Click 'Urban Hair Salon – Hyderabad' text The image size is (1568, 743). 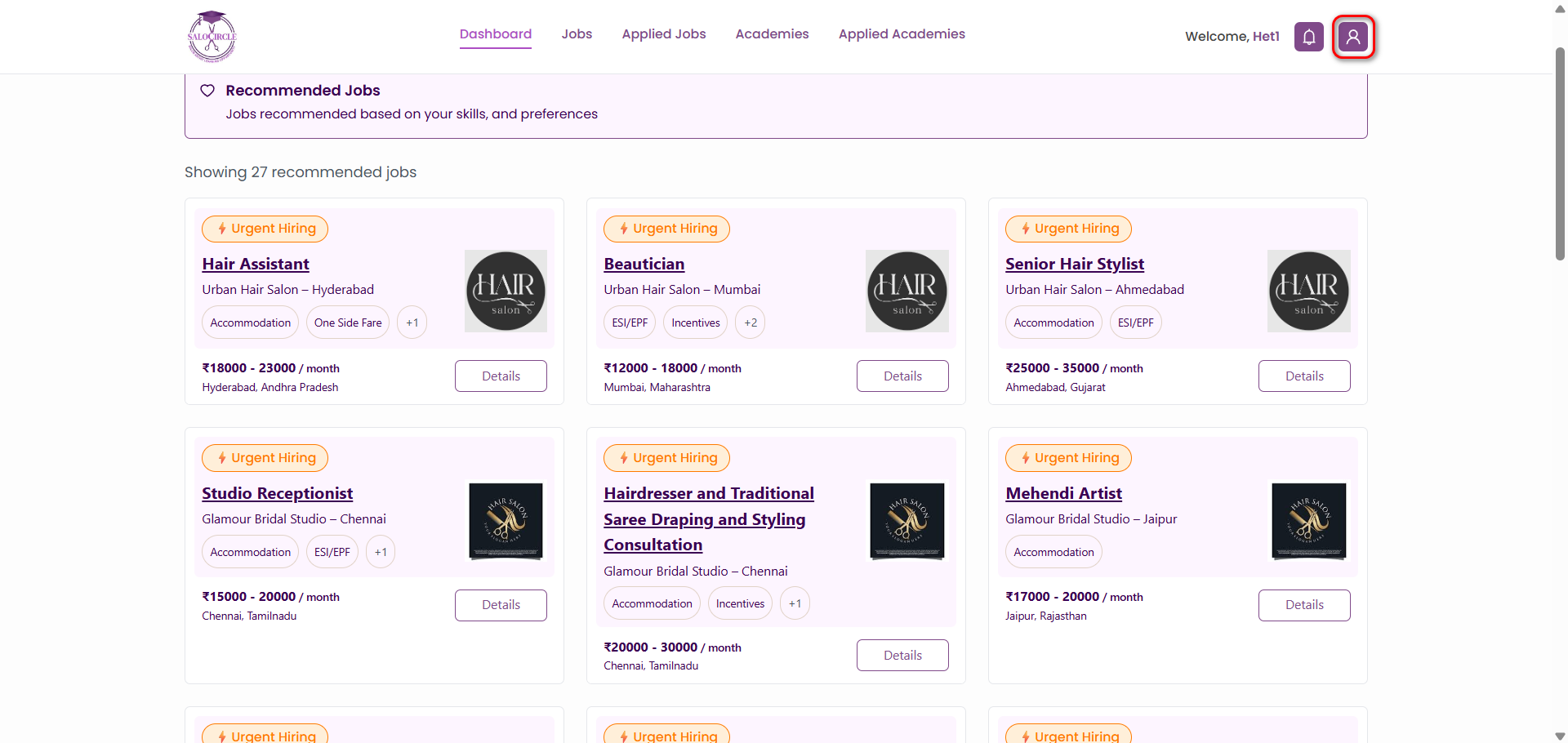288,290
